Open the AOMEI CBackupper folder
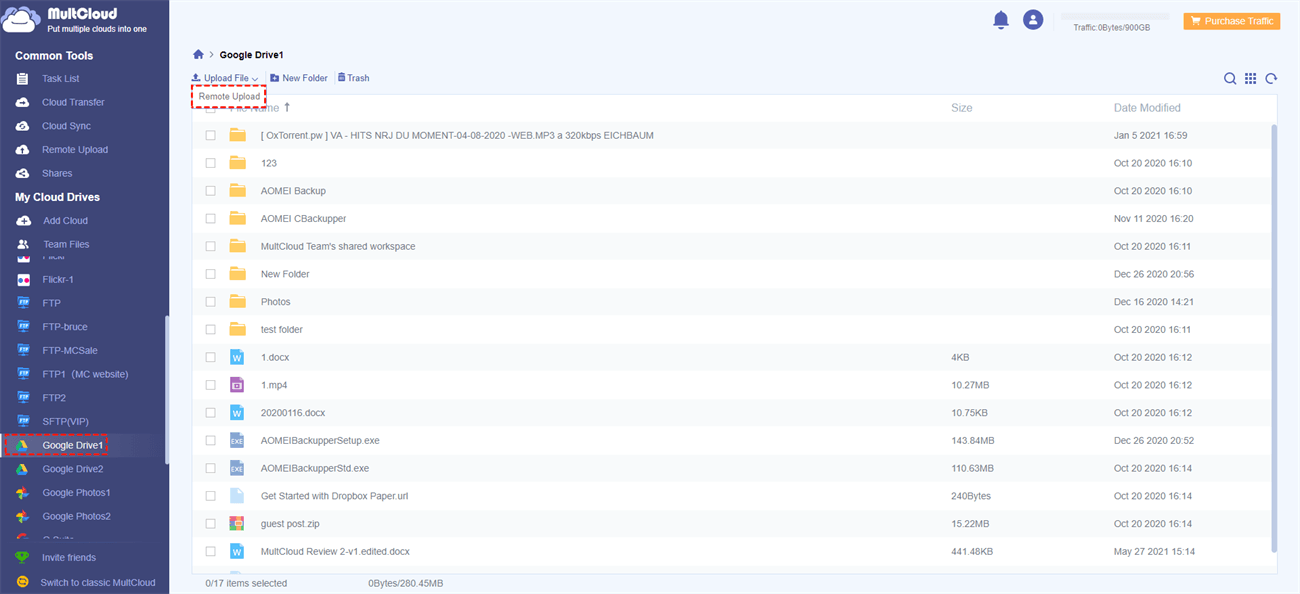Screen dimensions: 1300x594 pyautogui.click(x=303, y=218)
